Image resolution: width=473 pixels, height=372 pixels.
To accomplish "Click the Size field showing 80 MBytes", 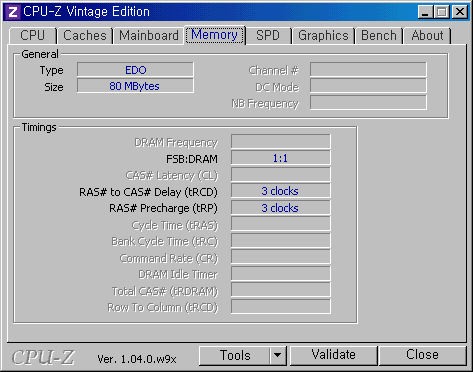I will click(x=135, y=86).
